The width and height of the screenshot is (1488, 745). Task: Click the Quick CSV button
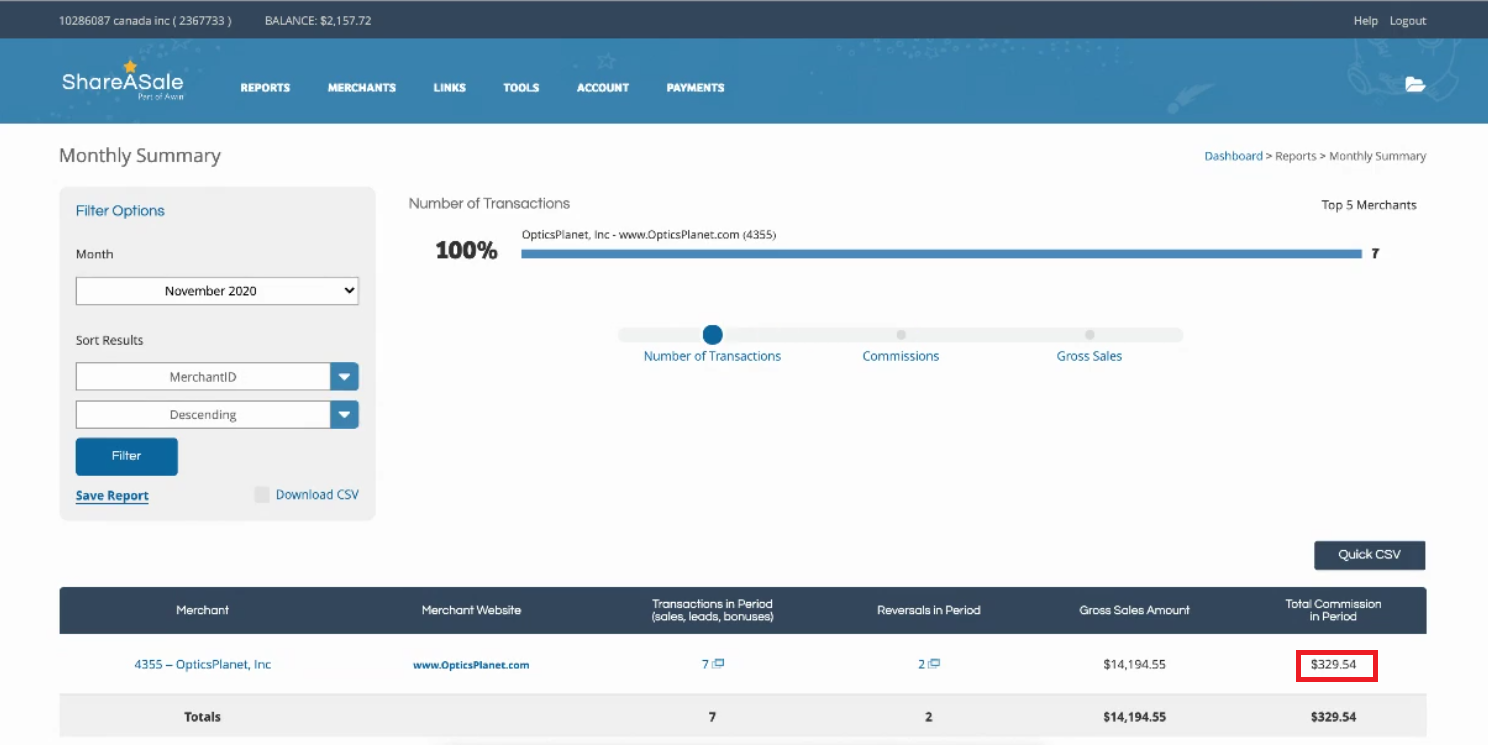(x=1369, y=555)
